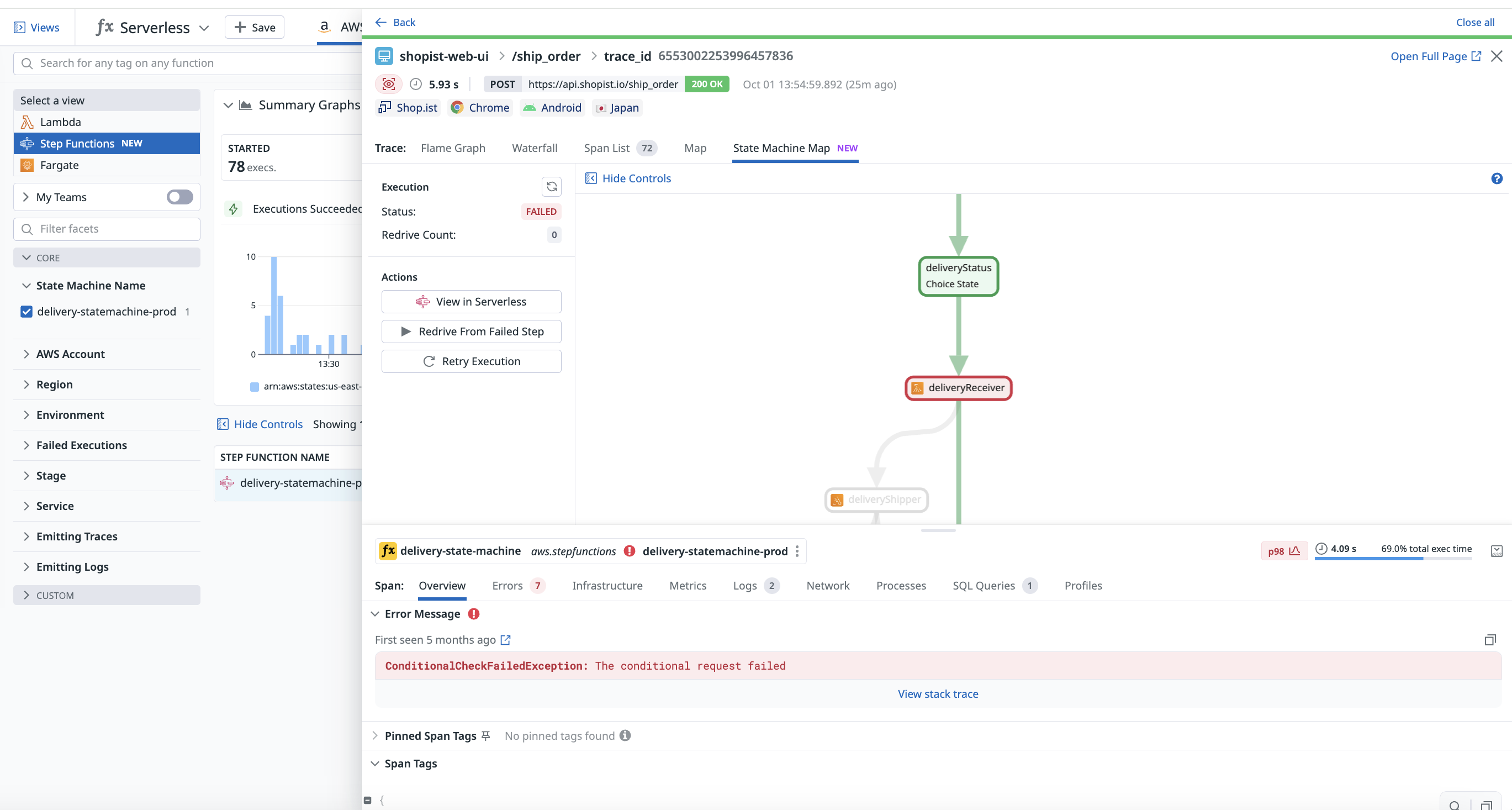Click Close all link

[x=1474, y=22]
